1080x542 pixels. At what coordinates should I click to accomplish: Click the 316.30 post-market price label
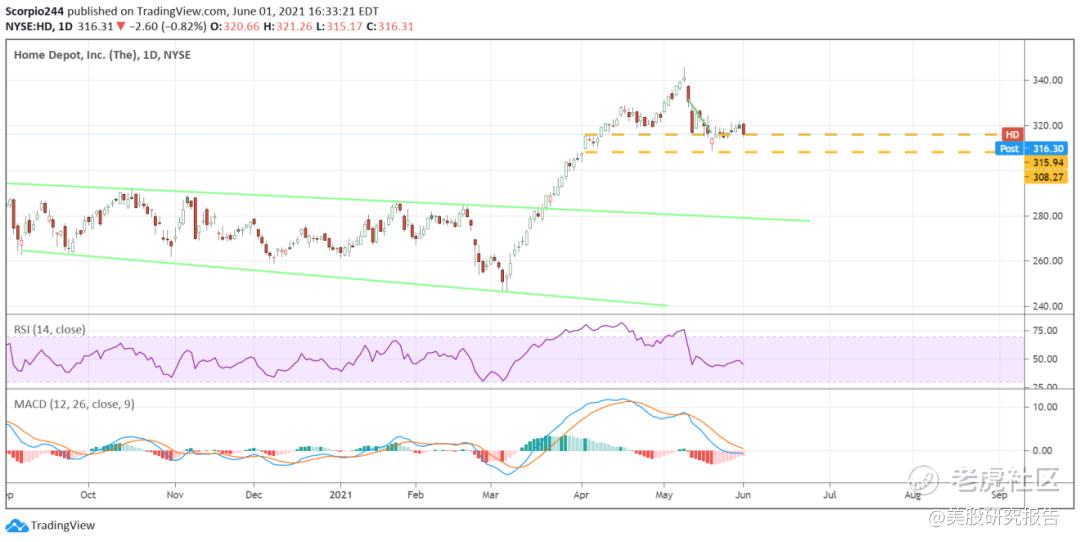[1046, 148]
